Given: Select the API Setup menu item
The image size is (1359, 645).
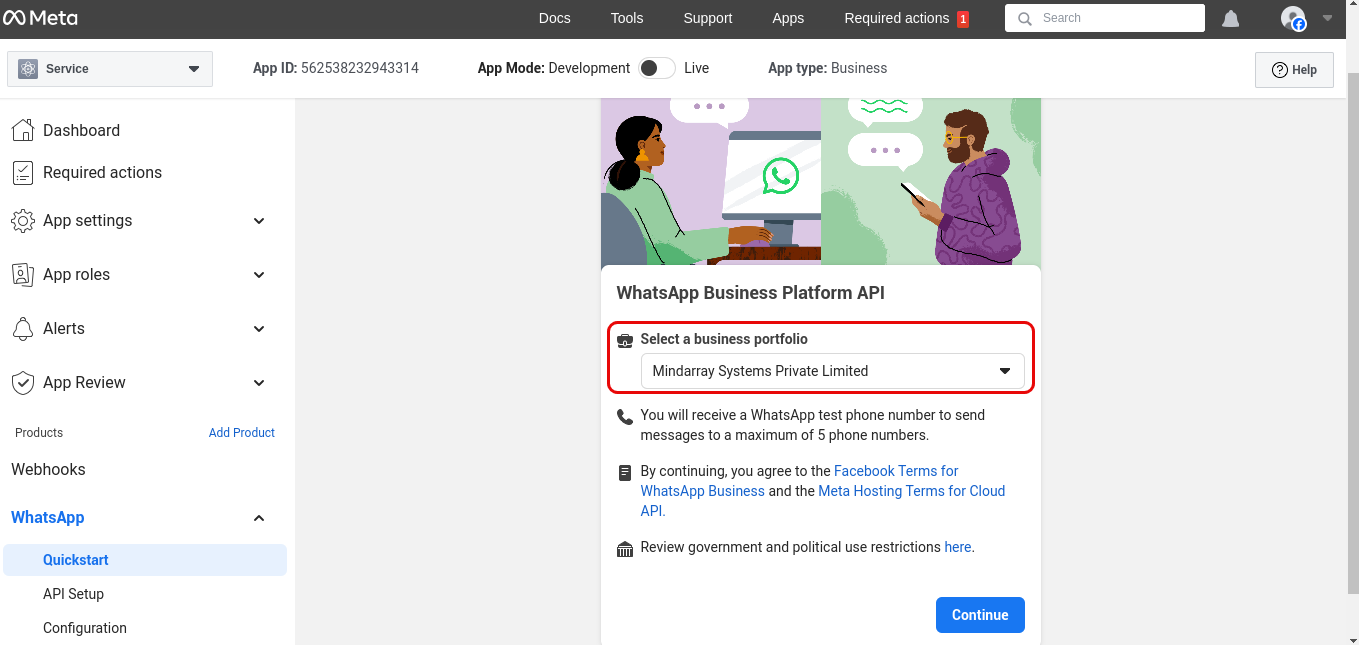Looking at the screenshot, I should click(73, 593).
